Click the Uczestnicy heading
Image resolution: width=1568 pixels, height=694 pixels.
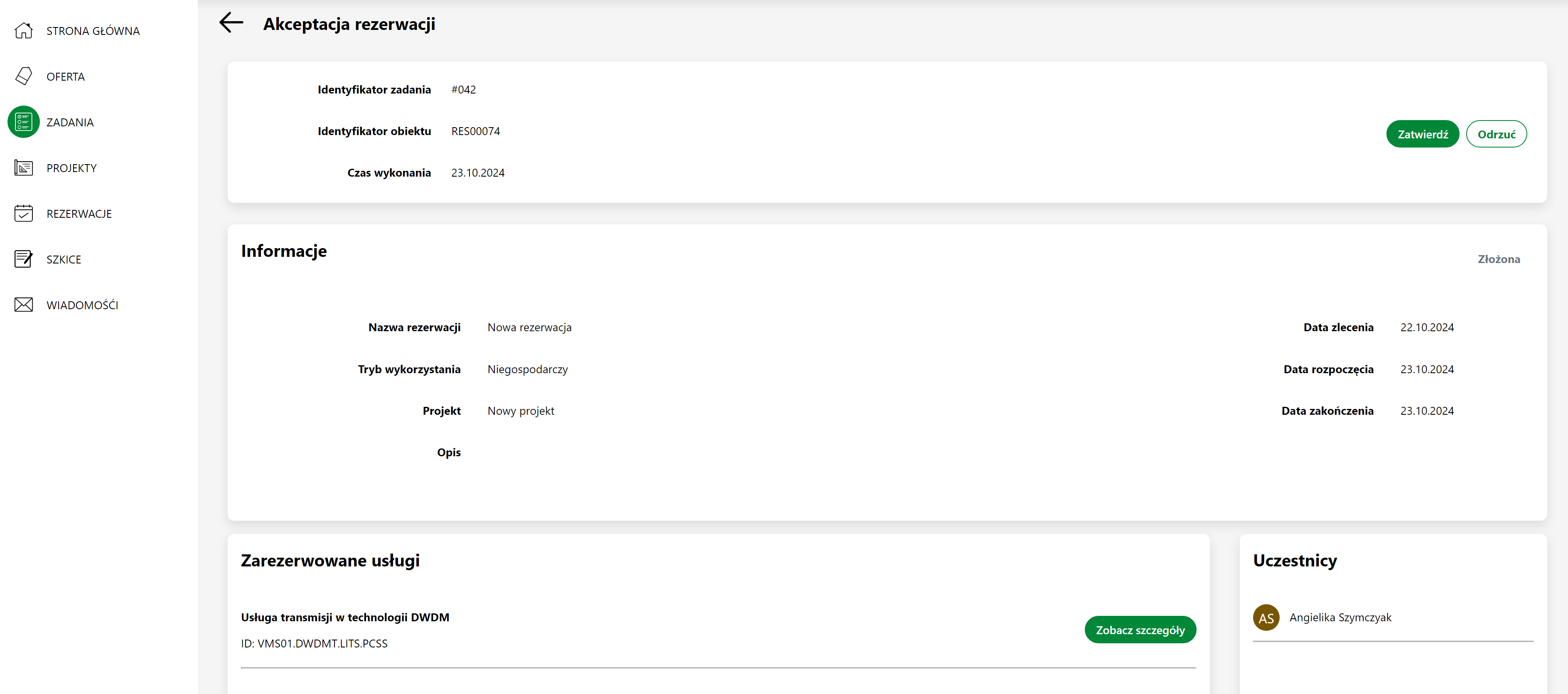(1295, 561)
